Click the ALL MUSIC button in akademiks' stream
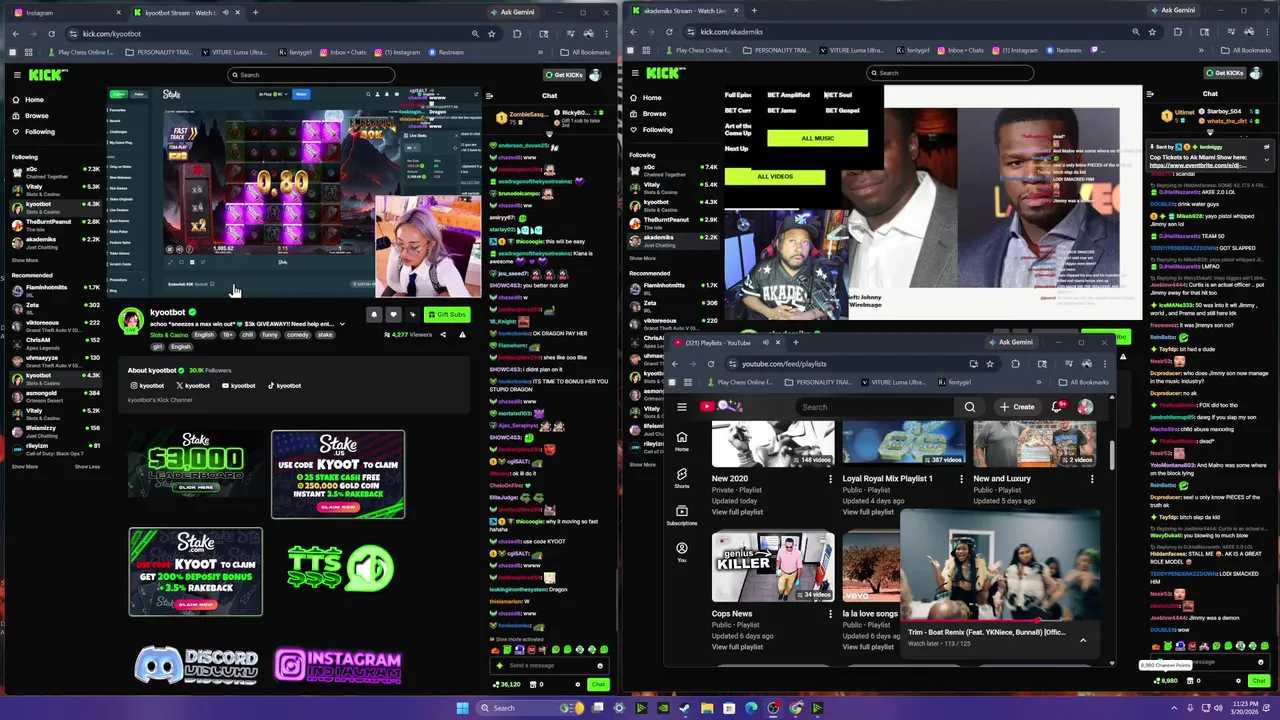 pos(817,138)
